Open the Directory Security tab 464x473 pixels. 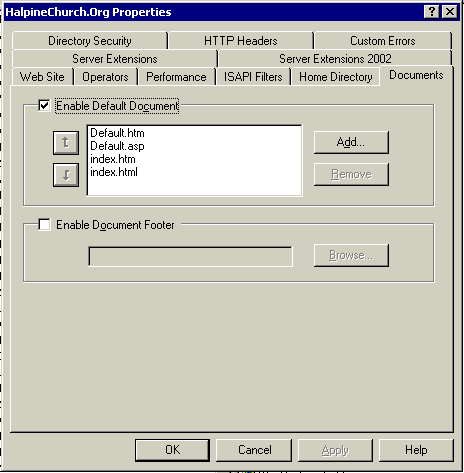tap(90, 41)
